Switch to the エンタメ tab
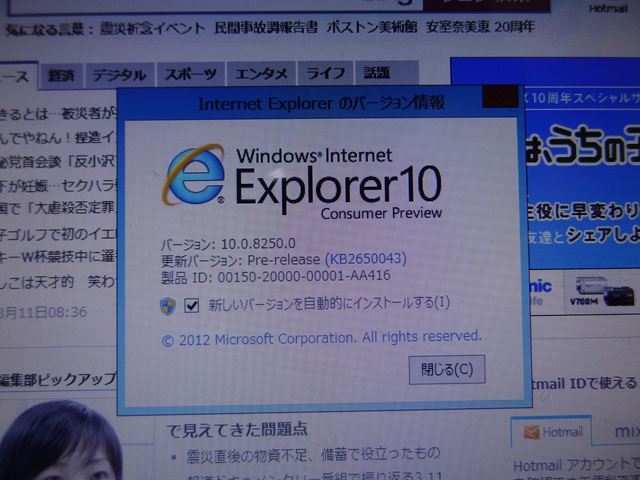The width and height of the screenshot is (640, 480). pyautogui.click(x=261, y=74)
